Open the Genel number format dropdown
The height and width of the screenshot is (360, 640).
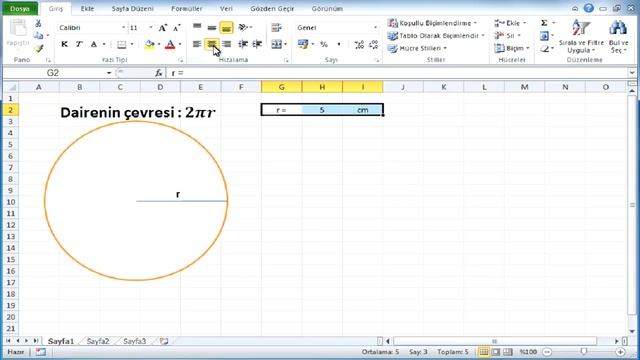coord(375,28)
